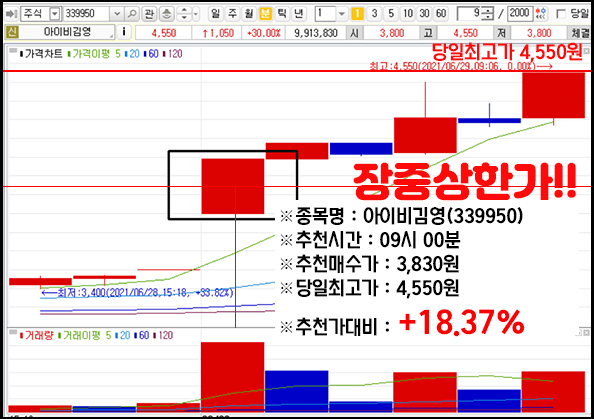Click the price panel's top-right corner button
The image size is (594, 419).
[586, 51]
